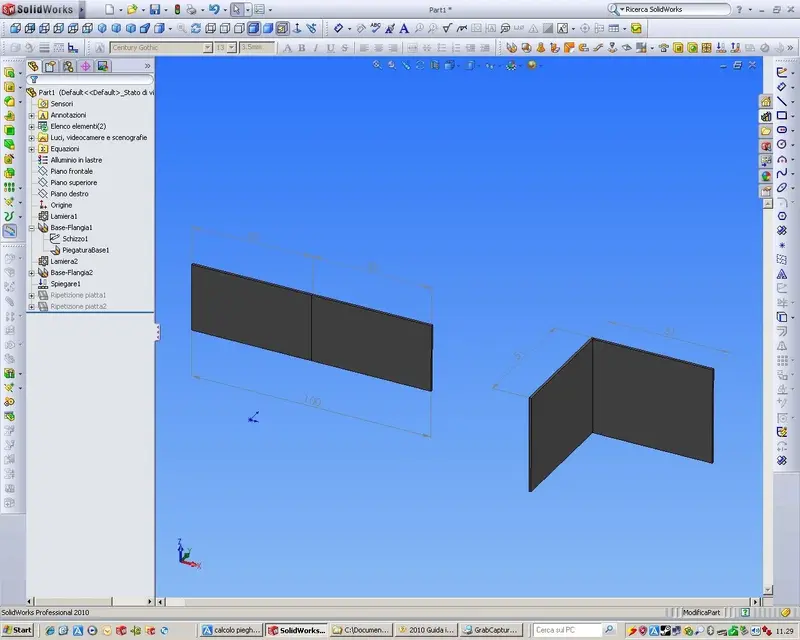Toggle Shadows in shaded mode button

[282, 29]
